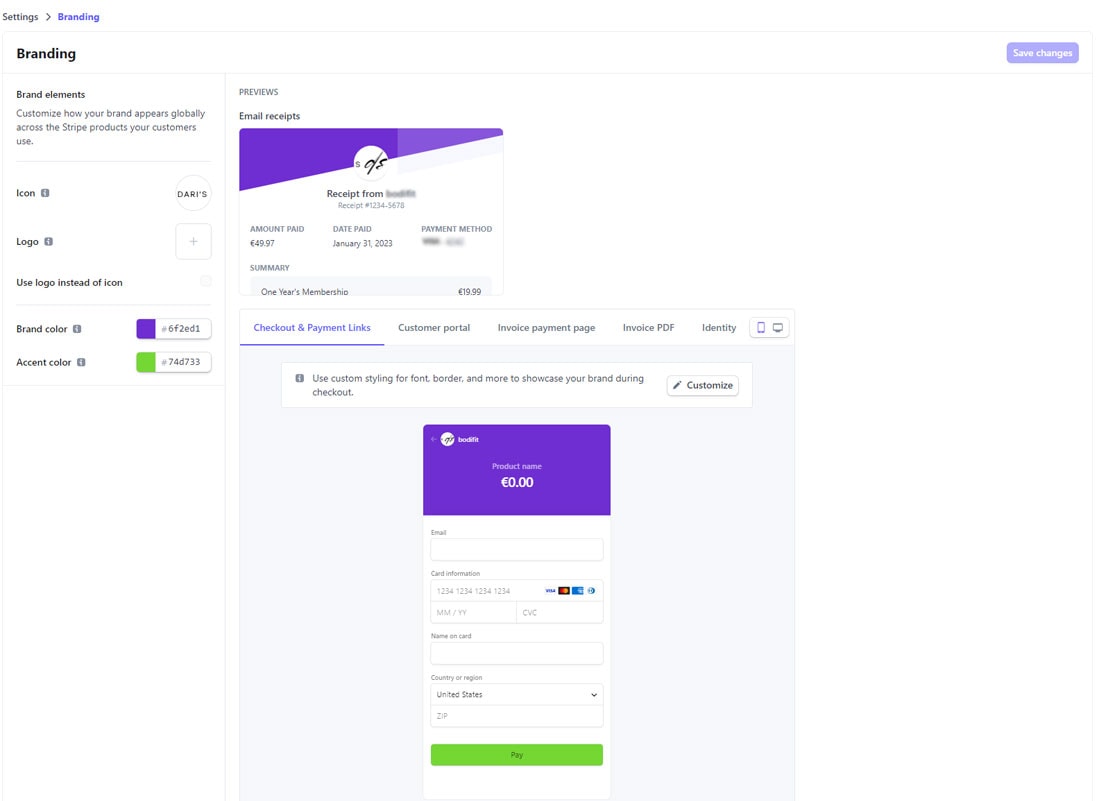Click the plus box to upload a logo
Screen dimensions: 1097x801
coord(193,241)
